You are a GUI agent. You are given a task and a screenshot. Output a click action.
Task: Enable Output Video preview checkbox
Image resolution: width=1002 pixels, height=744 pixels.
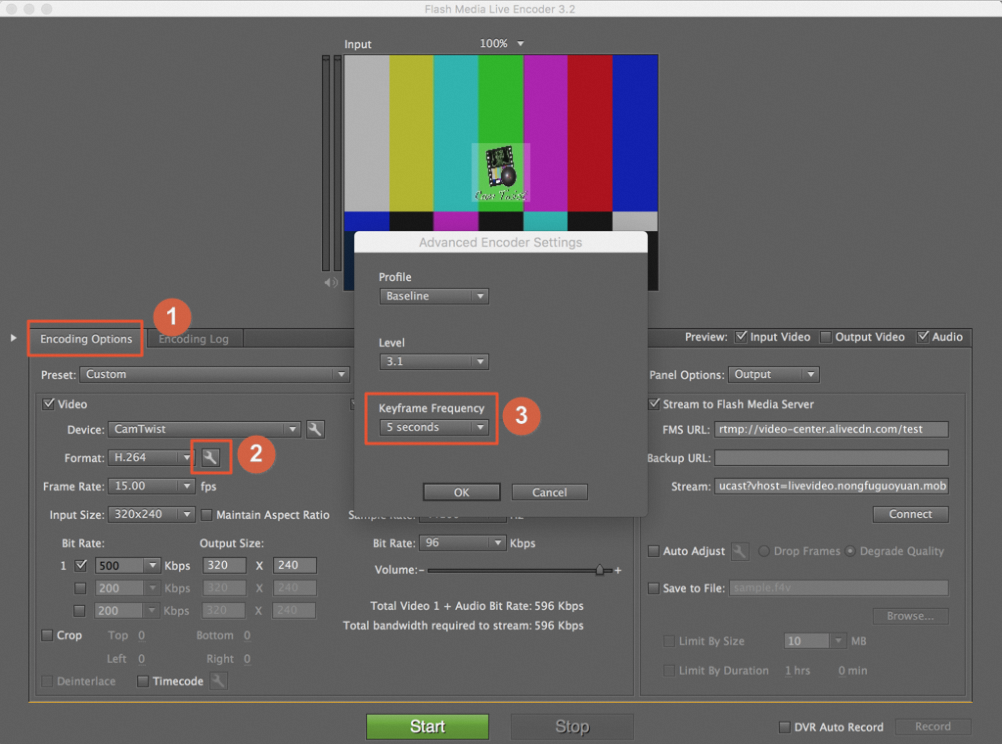826,337
